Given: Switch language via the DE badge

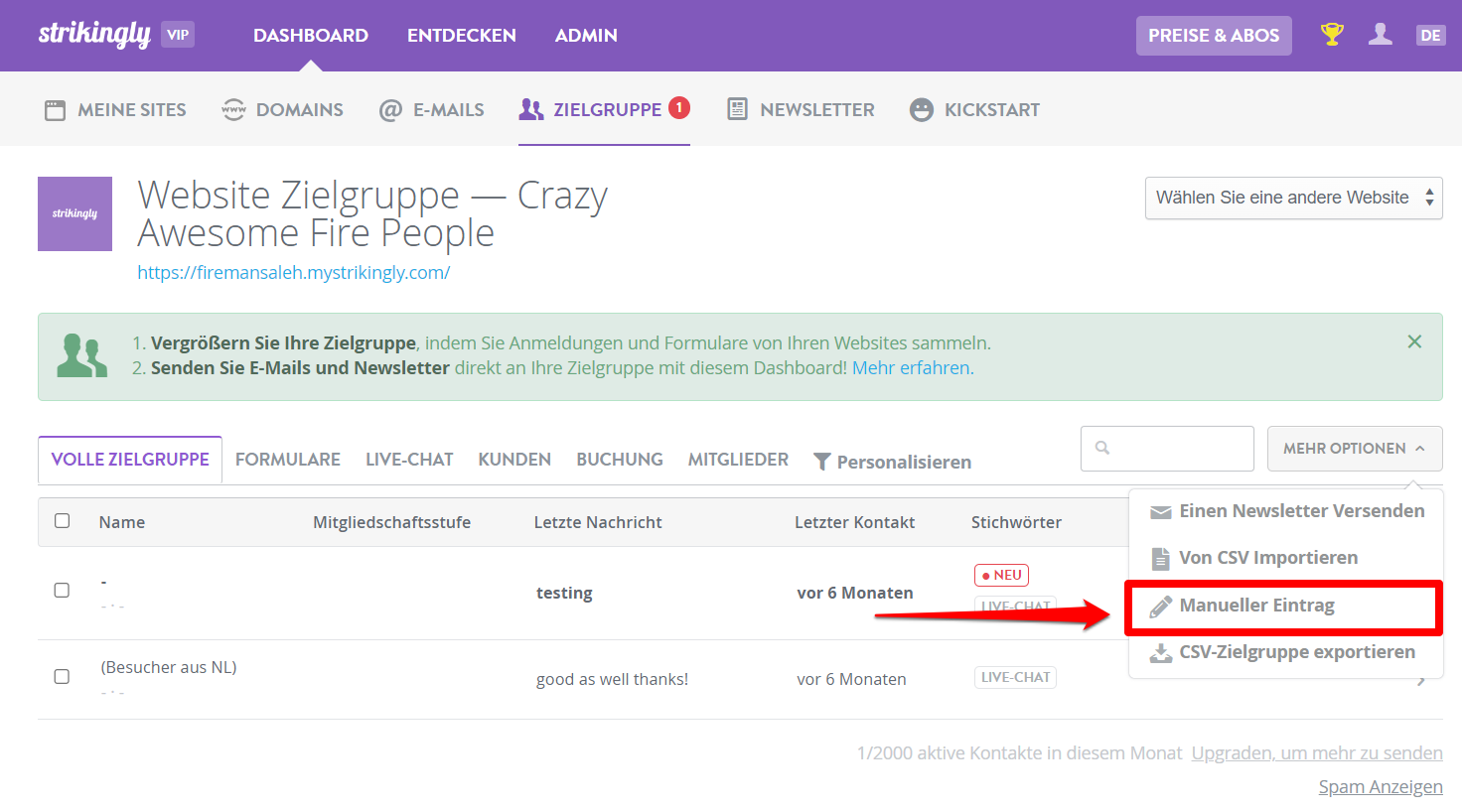Looking at the screenshot, I should click(x=1430, y=35).
